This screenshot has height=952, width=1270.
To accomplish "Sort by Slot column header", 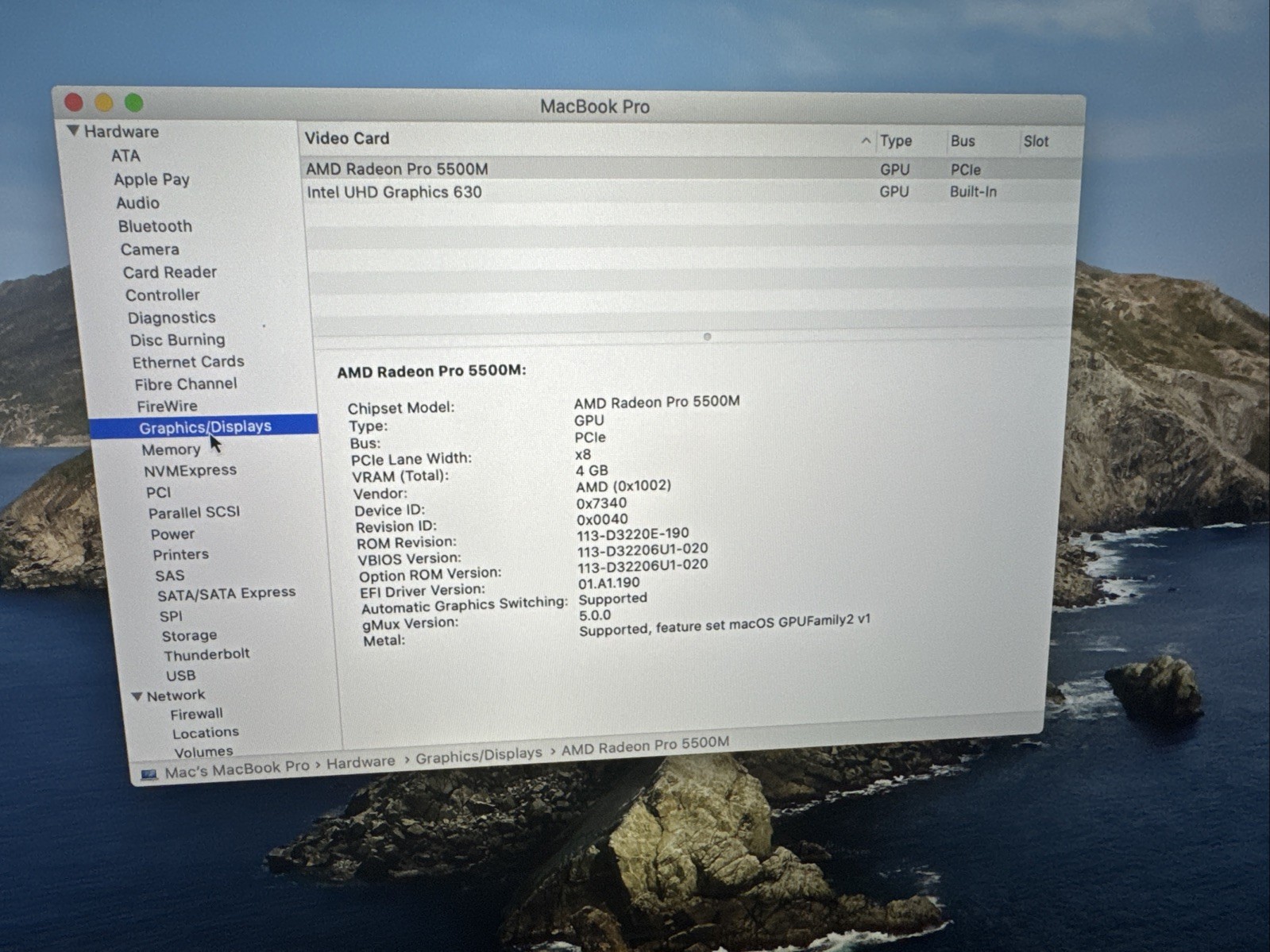I will click(1036, 141).
